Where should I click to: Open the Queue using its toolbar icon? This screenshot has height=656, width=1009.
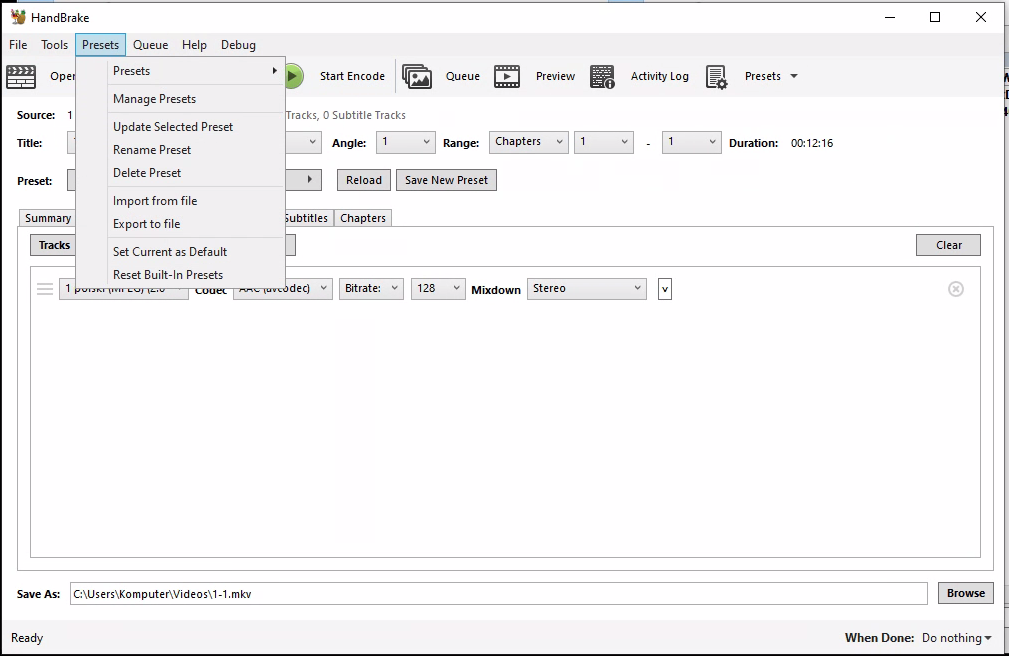pos(417,75)
